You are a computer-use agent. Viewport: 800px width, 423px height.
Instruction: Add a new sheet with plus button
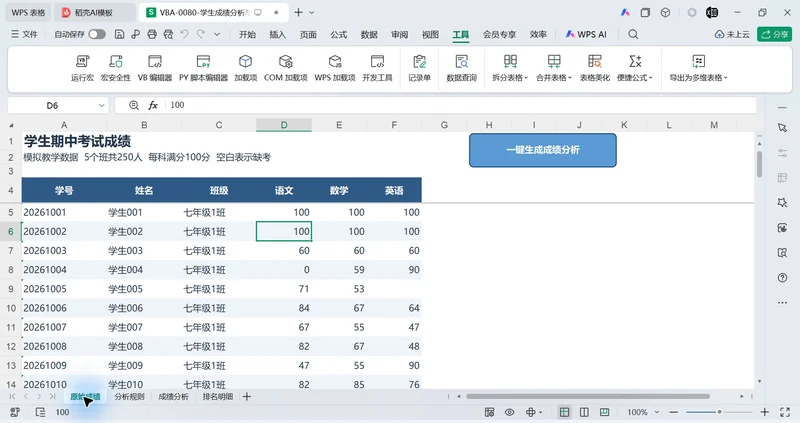pyautogui.click(x=247, y=396)
